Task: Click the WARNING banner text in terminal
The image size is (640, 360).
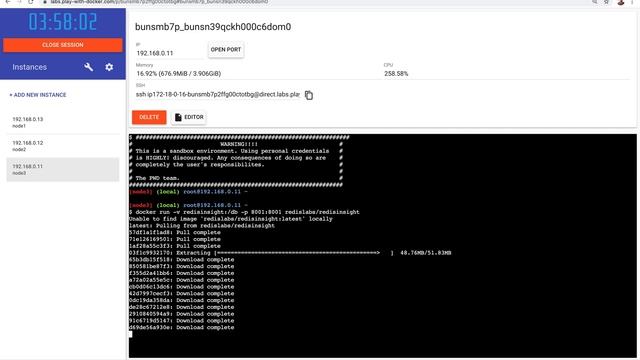Action: [239, 144]
